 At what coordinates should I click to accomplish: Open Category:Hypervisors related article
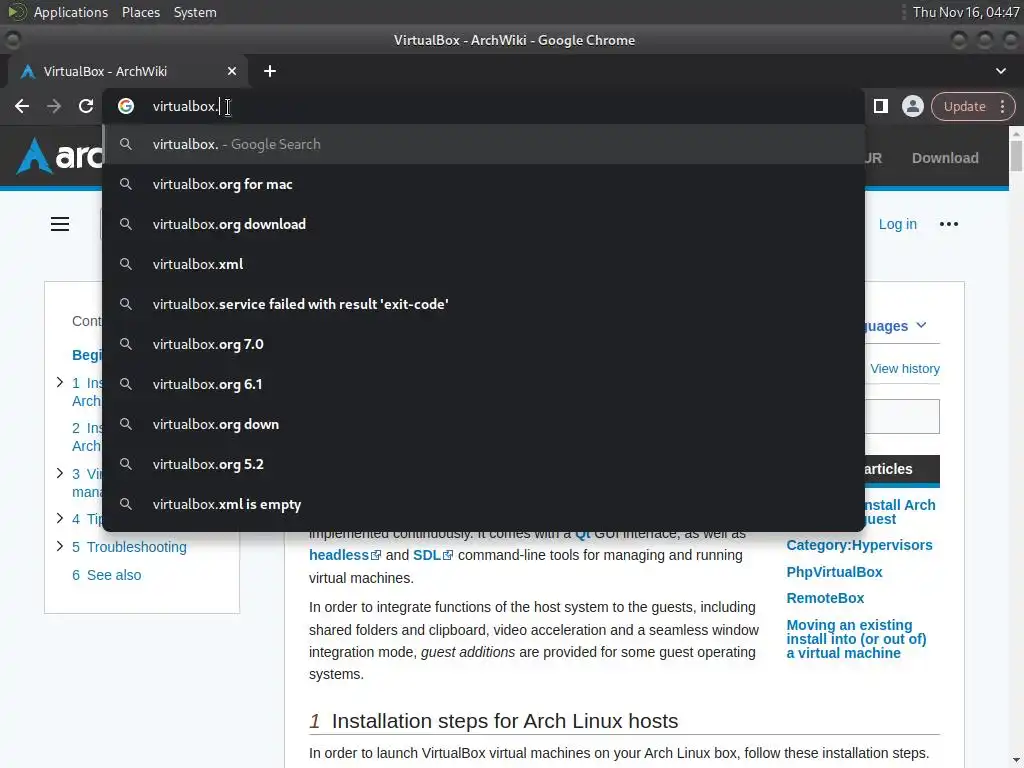pos(859,545)
